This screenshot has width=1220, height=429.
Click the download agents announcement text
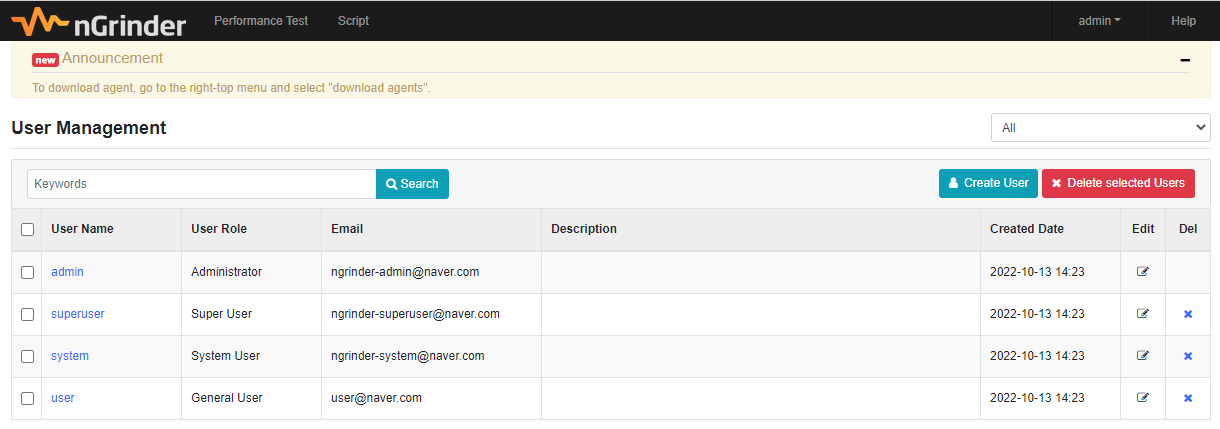click(231, 88)
